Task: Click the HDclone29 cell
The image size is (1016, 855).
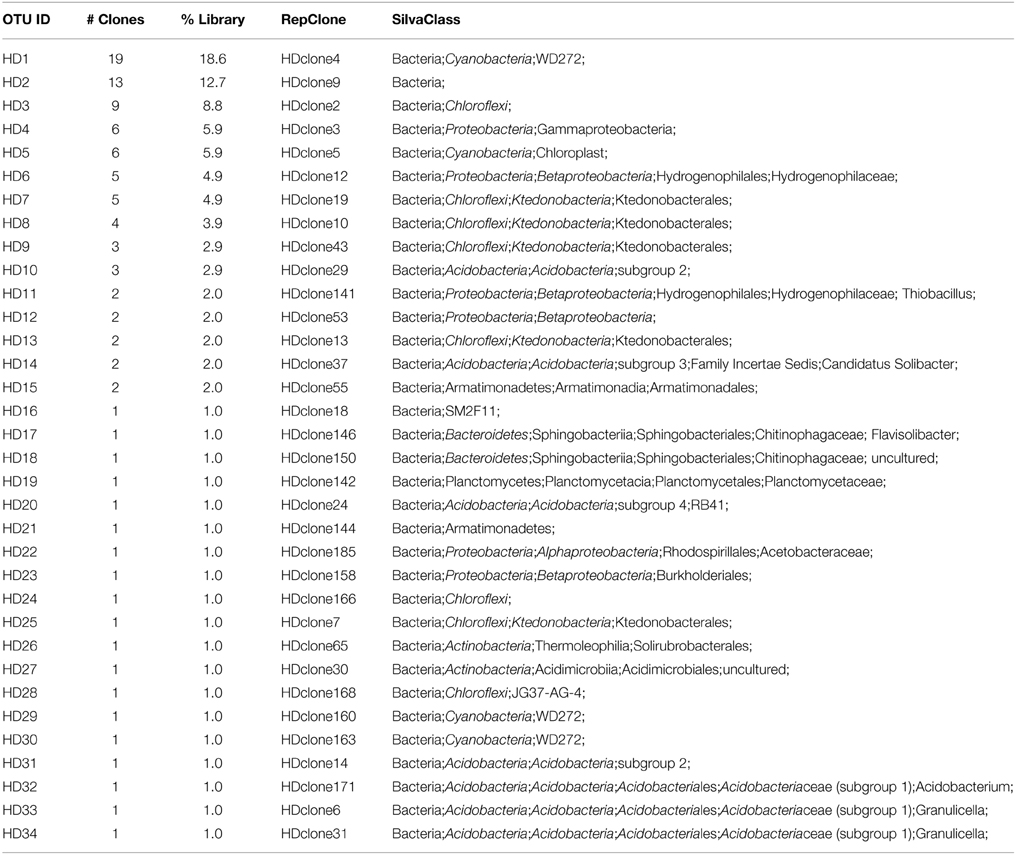Action: click(x=314, y=270)
